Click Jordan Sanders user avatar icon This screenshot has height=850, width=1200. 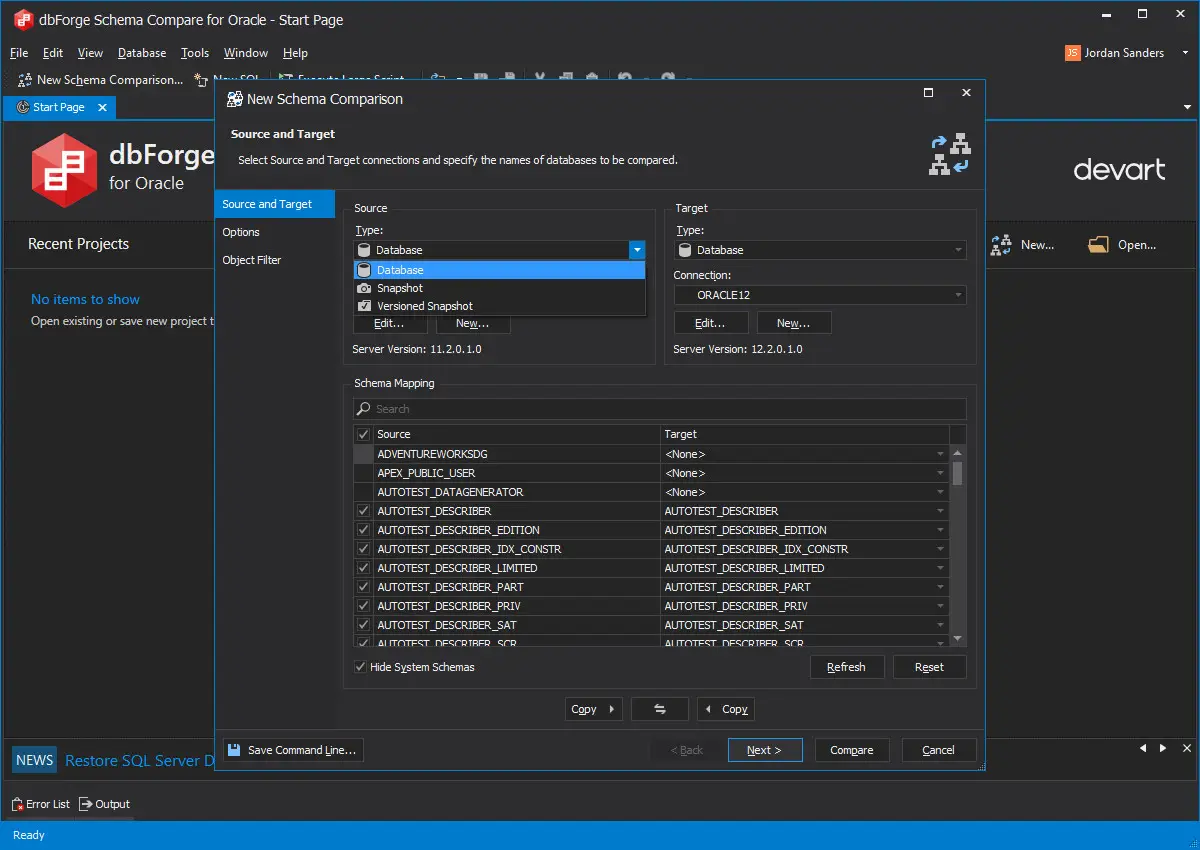[x=1073, y=53]
